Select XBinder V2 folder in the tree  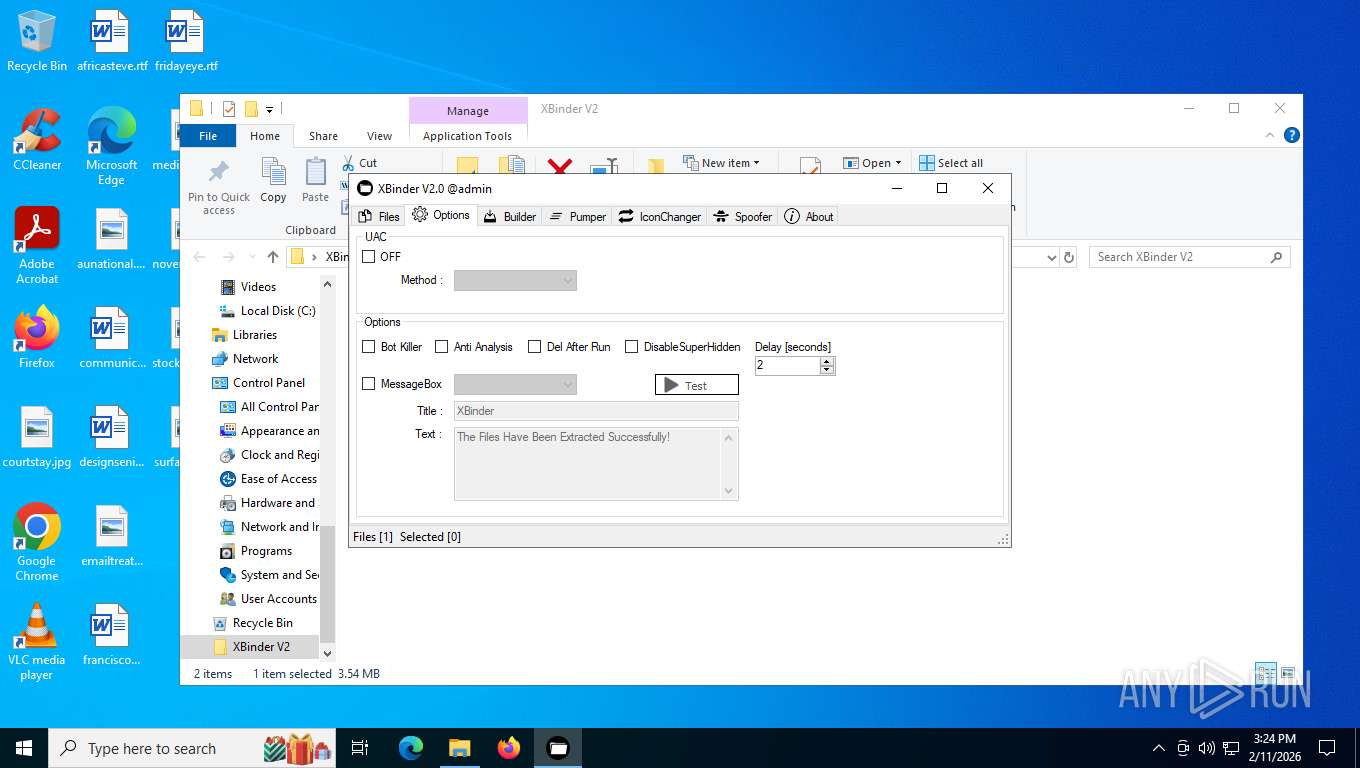point(261,647)
